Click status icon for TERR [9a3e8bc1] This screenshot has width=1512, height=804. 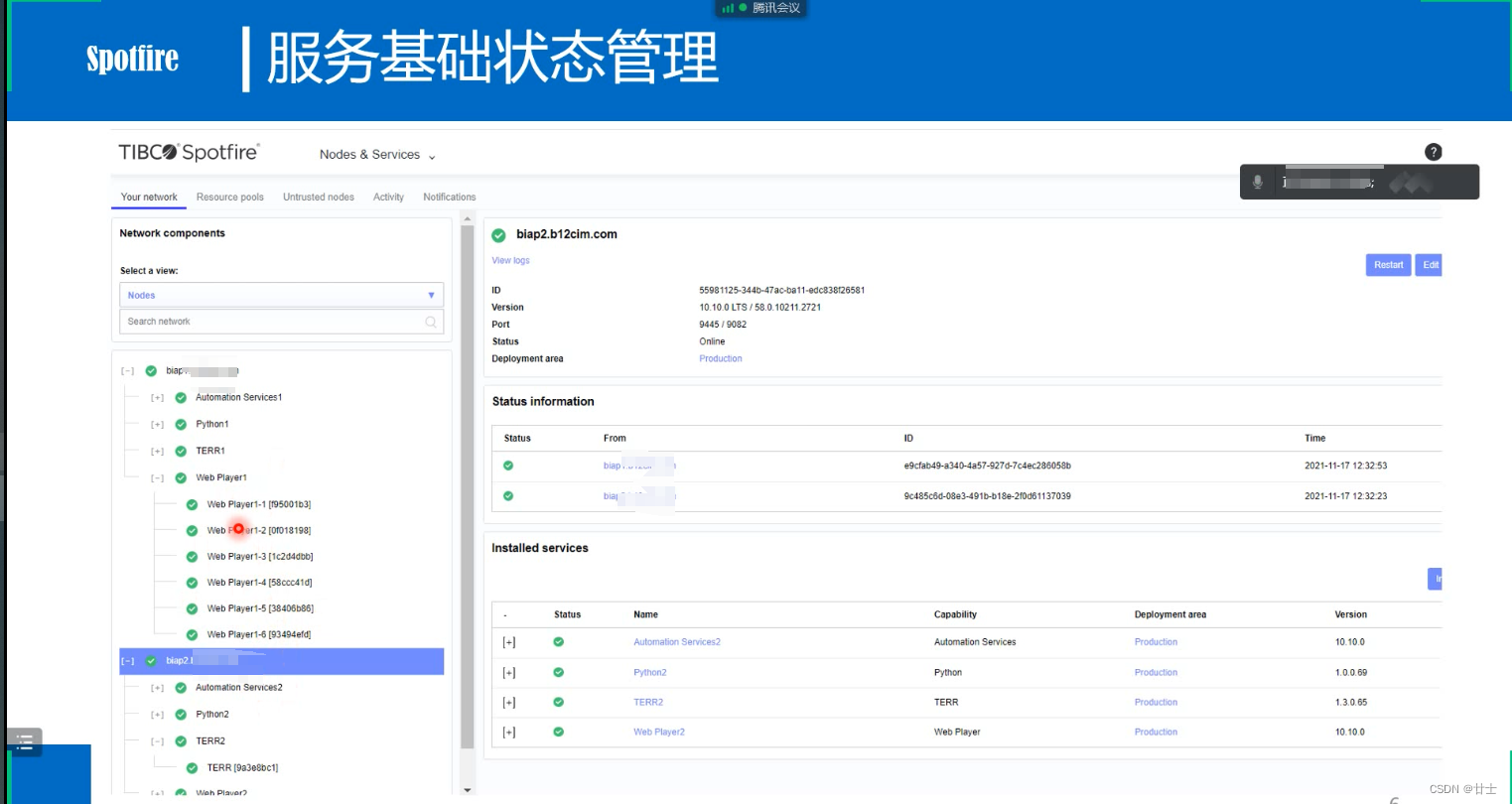tap(192, 767)
